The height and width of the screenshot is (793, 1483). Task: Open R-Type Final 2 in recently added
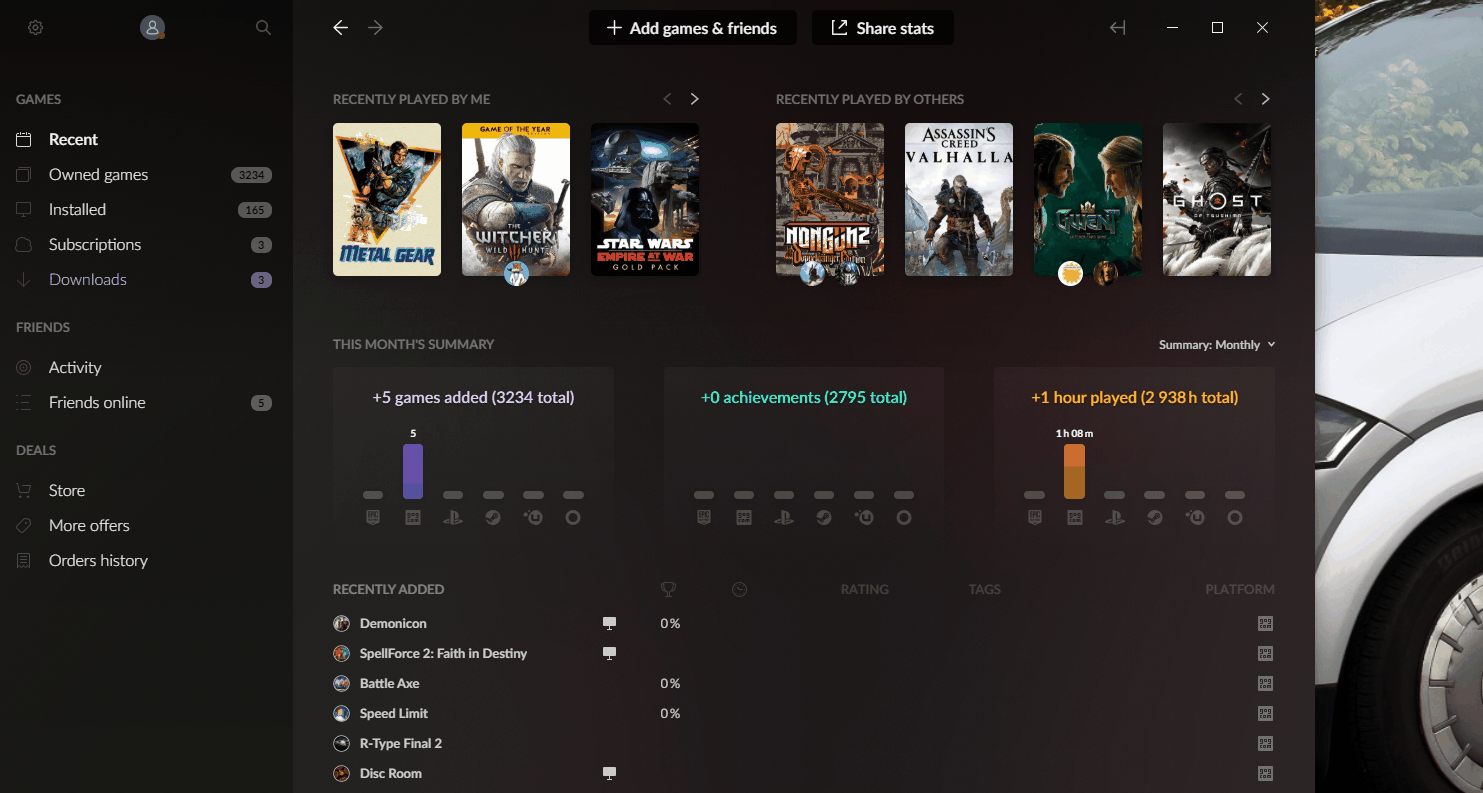(x=401, y=743)
